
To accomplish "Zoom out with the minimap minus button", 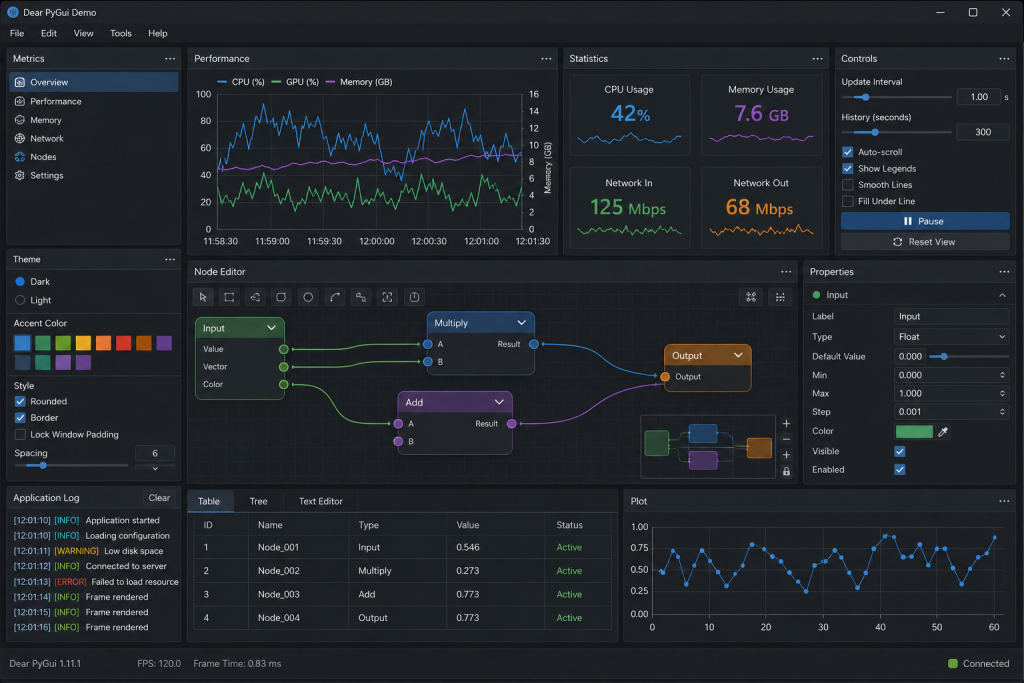I will pyautogui.click(x=786, y=439).
